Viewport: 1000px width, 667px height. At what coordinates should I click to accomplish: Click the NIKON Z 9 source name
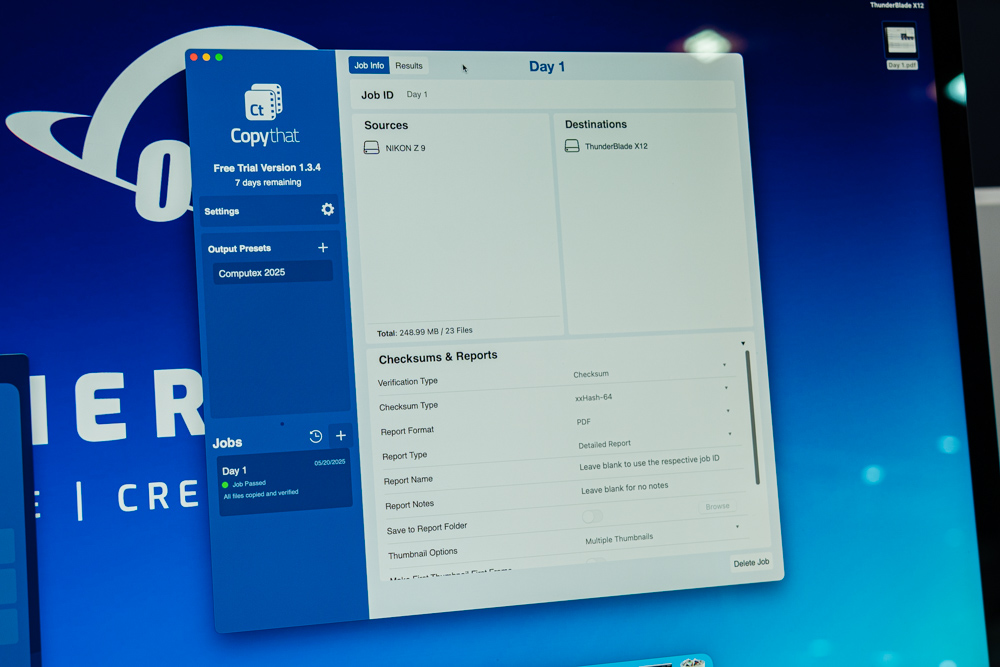[405, 148]
